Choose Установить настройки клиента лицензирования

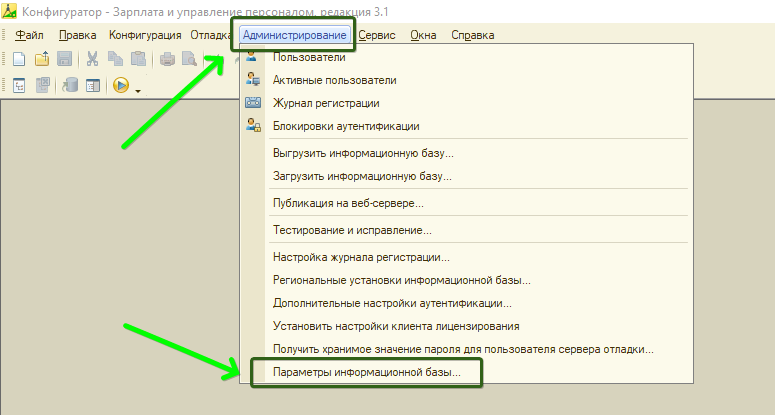coord(466,326)
